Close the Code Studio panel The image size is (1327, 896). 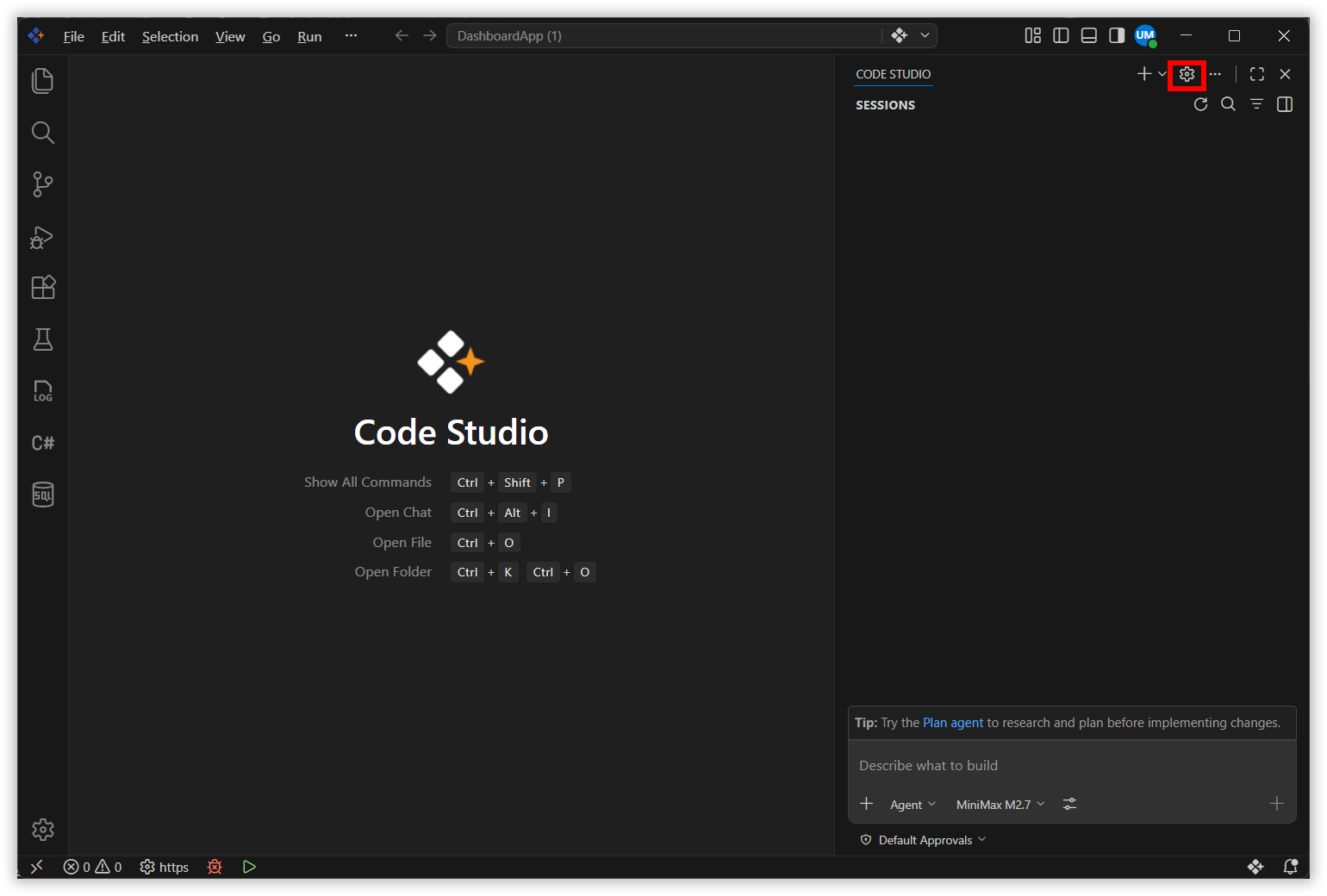point(1285,74)
